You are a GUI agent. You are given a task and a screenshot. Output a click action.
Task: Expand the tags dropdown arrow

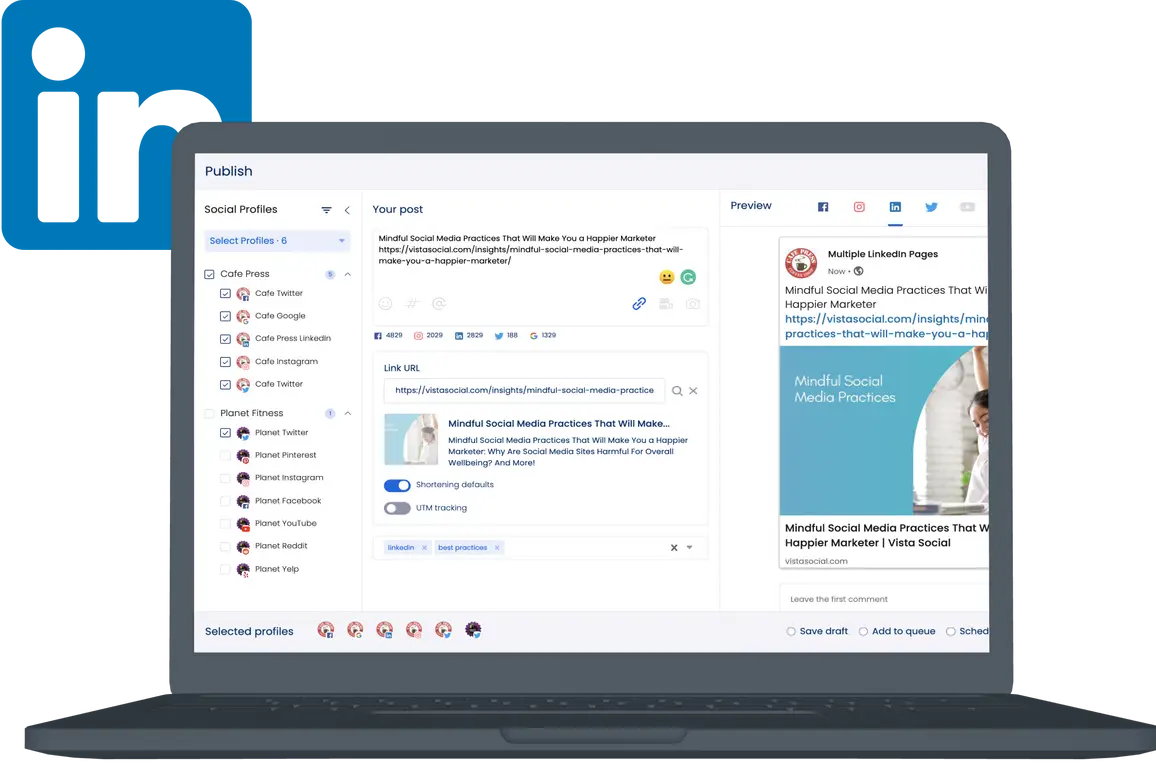point(690,548)
